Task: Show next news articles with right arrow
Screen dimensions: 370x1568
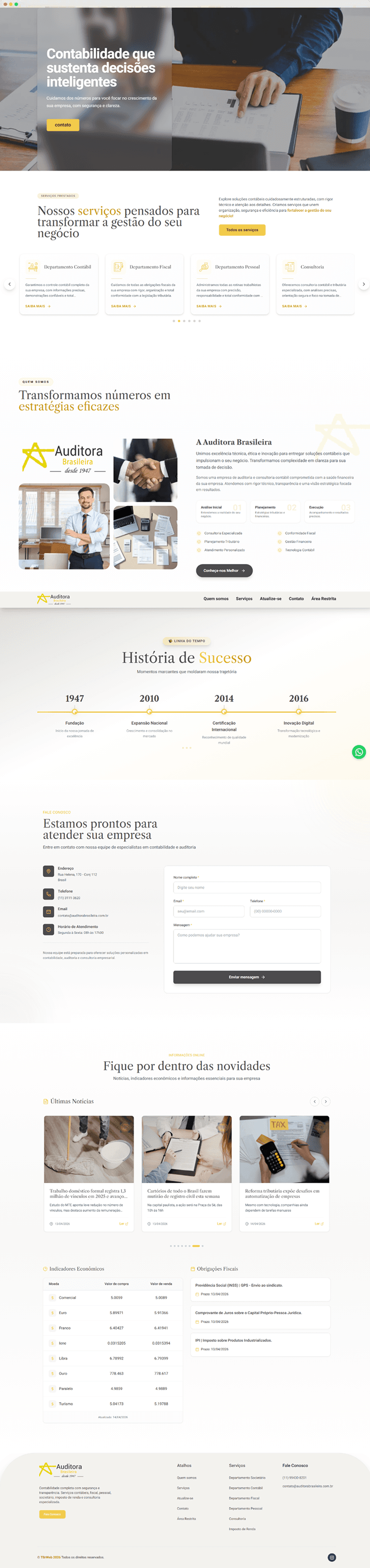Action: (326, 1101)
